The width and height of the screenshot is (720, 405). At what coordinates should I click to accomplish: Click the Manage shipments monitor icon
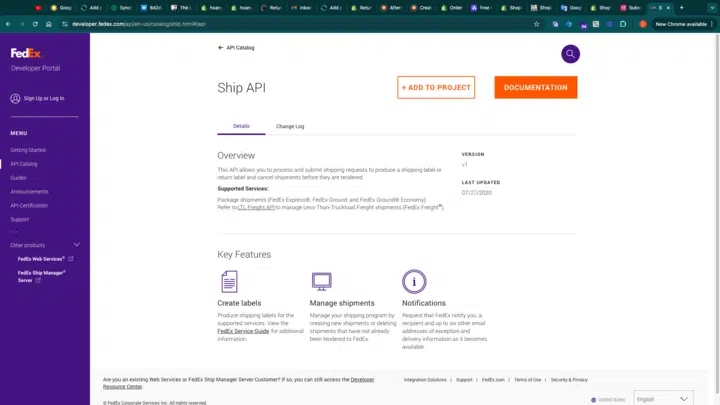[321, 281]
